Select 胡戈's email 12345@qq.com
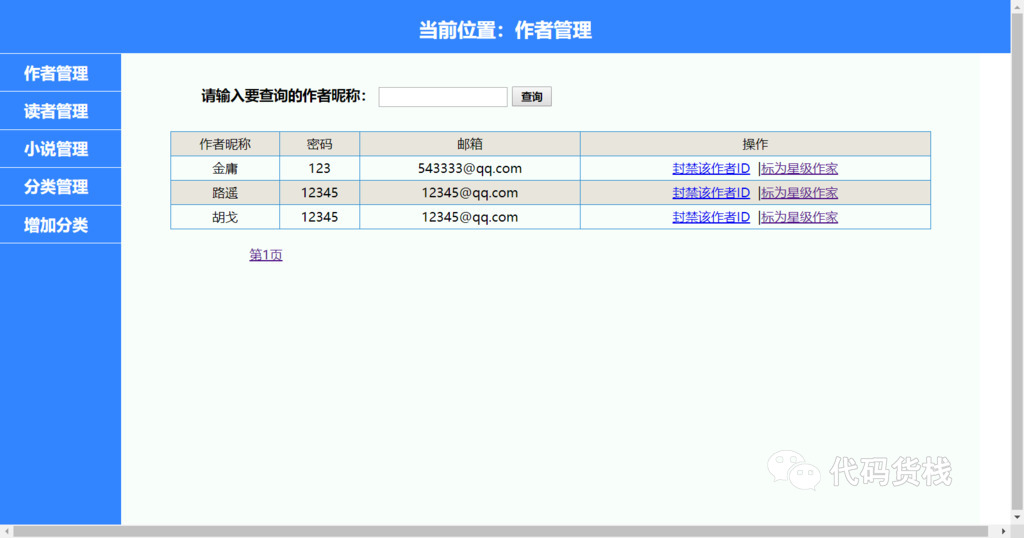1024x538 pixels. pos(470,217)
